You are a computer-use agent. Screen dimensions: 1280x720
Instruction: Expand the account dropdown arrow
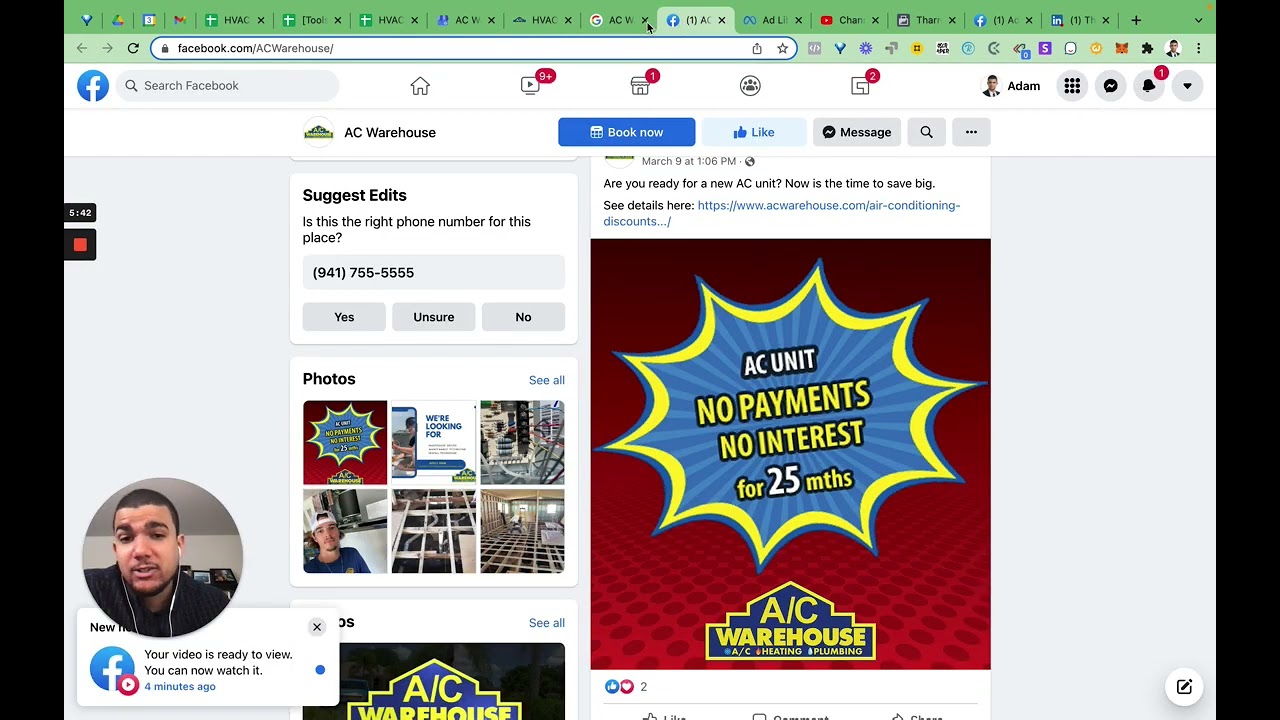[x=1187, y=86]
